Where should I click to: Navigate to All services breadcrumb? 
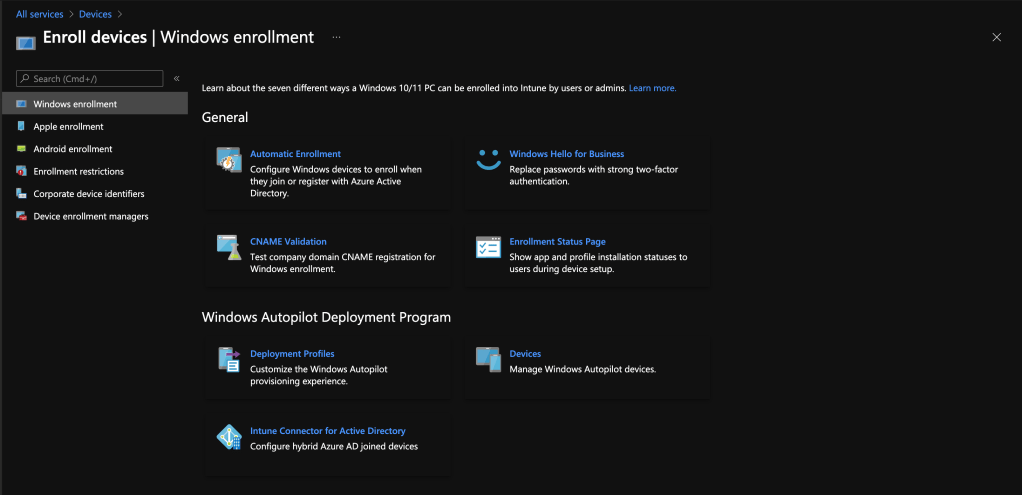pos(40,14)
